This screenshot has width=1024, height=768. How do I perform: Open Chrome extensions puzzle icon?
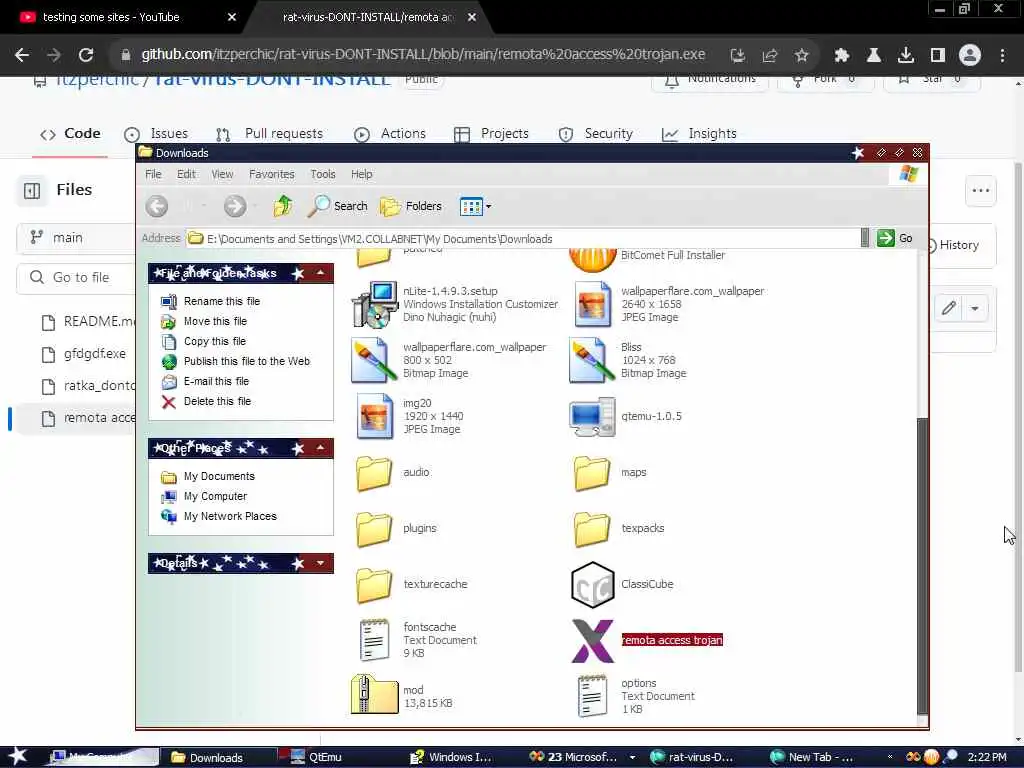pos(841,55)
